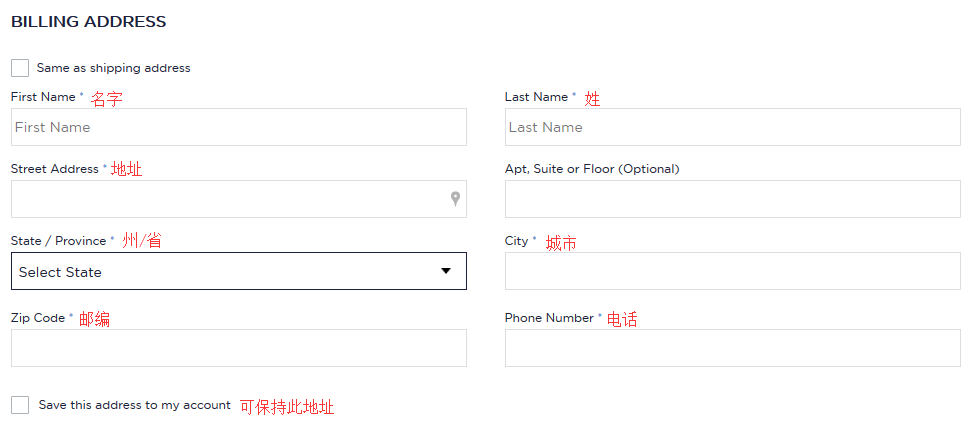The width and height of the screenshot is (972, 433).
Task: Click the BILLING ADDRESS heading
Action: (x=88, y=21)
